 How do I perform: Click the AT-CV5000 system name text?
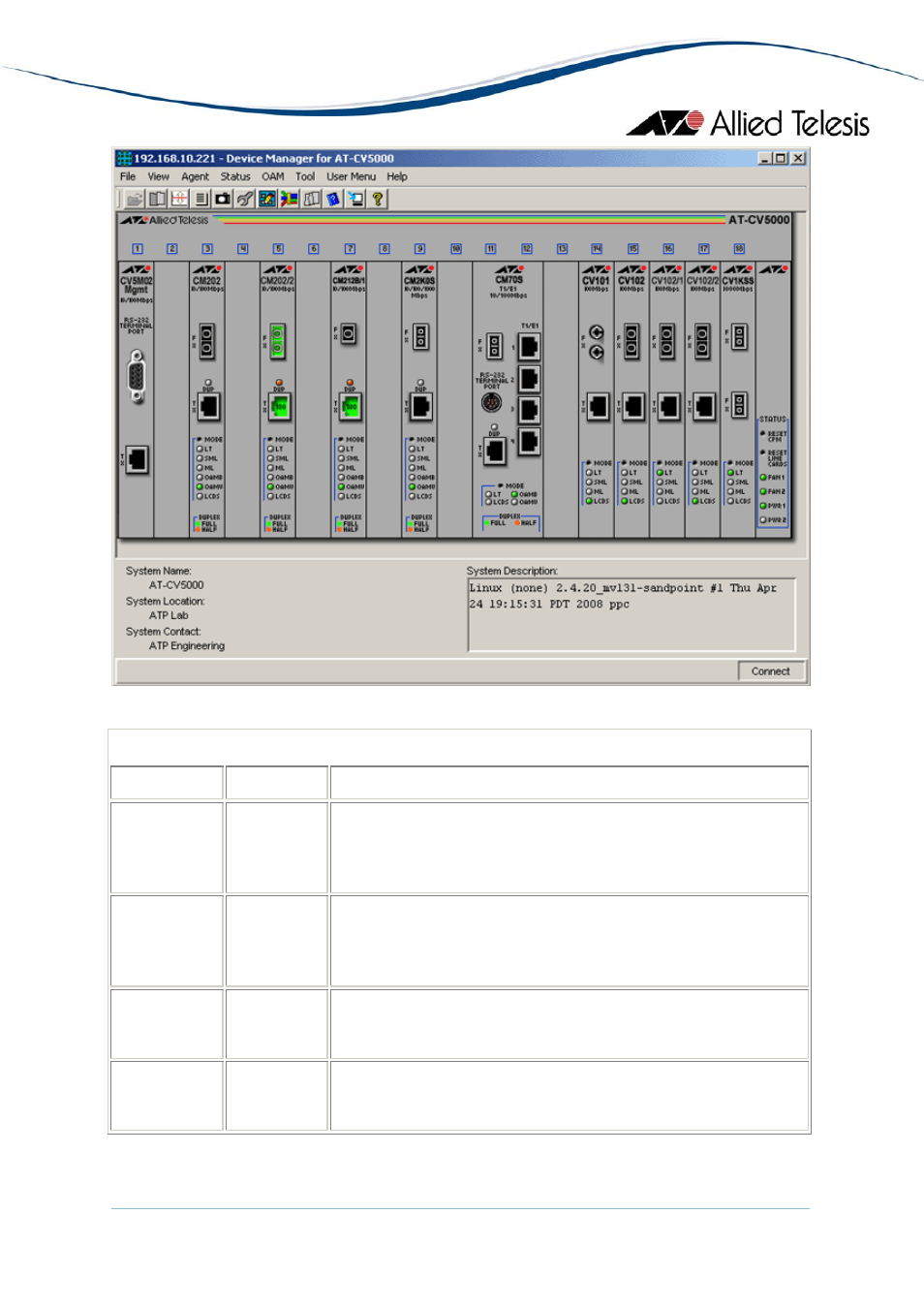pyautogui.click(x=176, y=585)
